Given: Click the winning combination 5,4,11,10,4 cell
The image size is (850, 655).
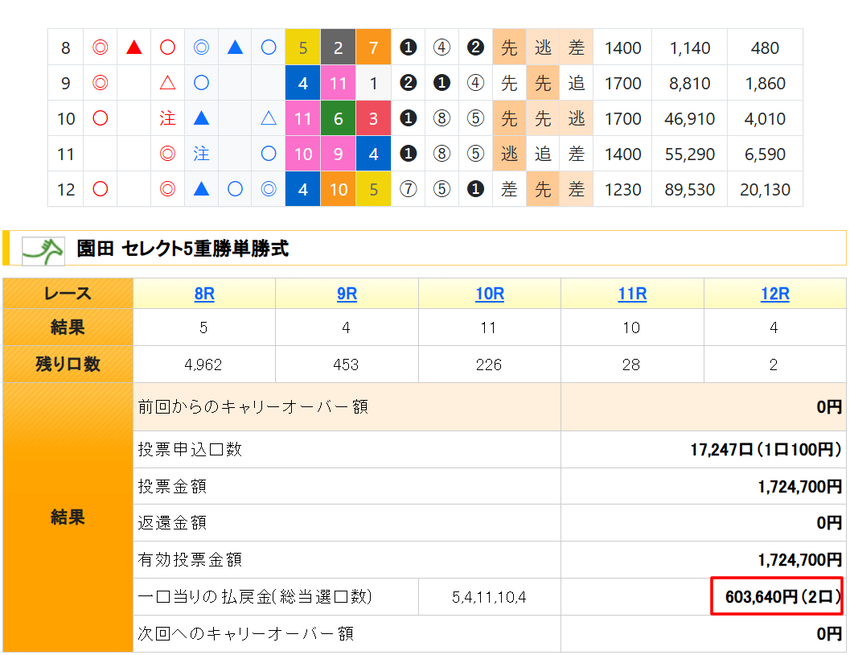Looking at the screenshot, I should 489,597.
